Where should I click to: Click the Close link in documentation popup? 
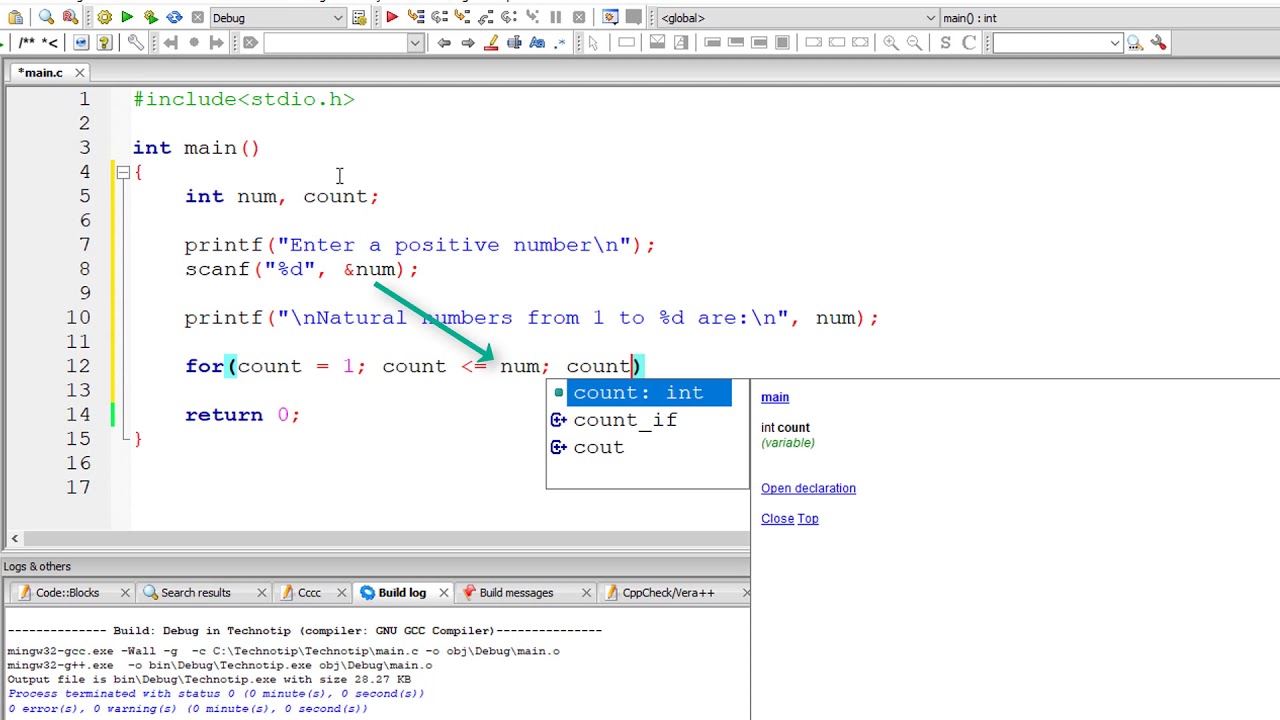(777, 518)
